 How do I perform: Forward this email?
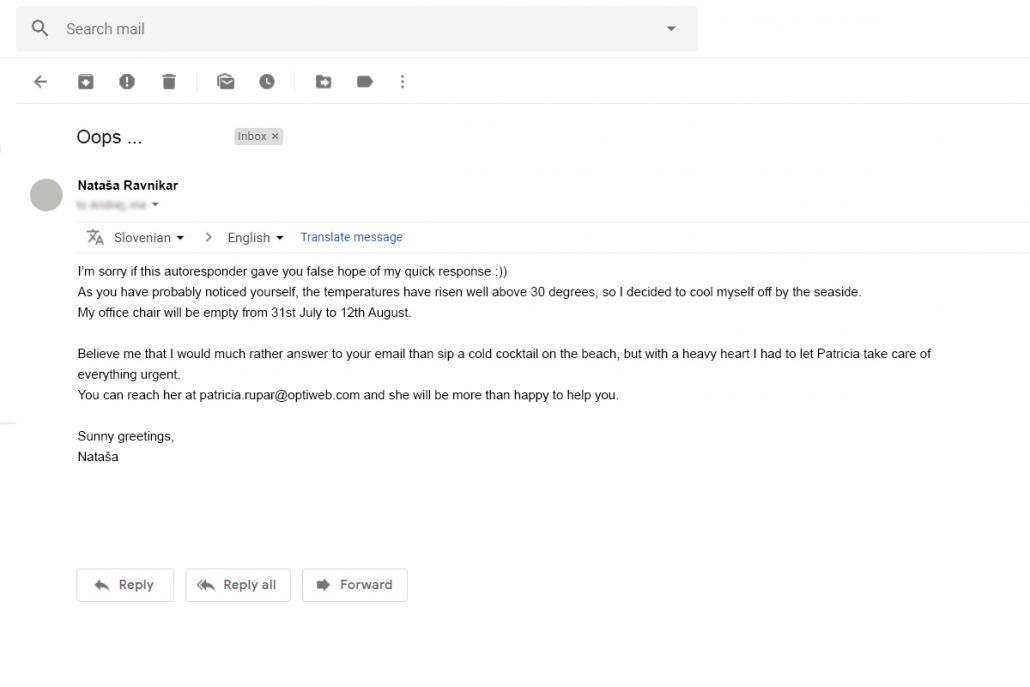(355, 585)
